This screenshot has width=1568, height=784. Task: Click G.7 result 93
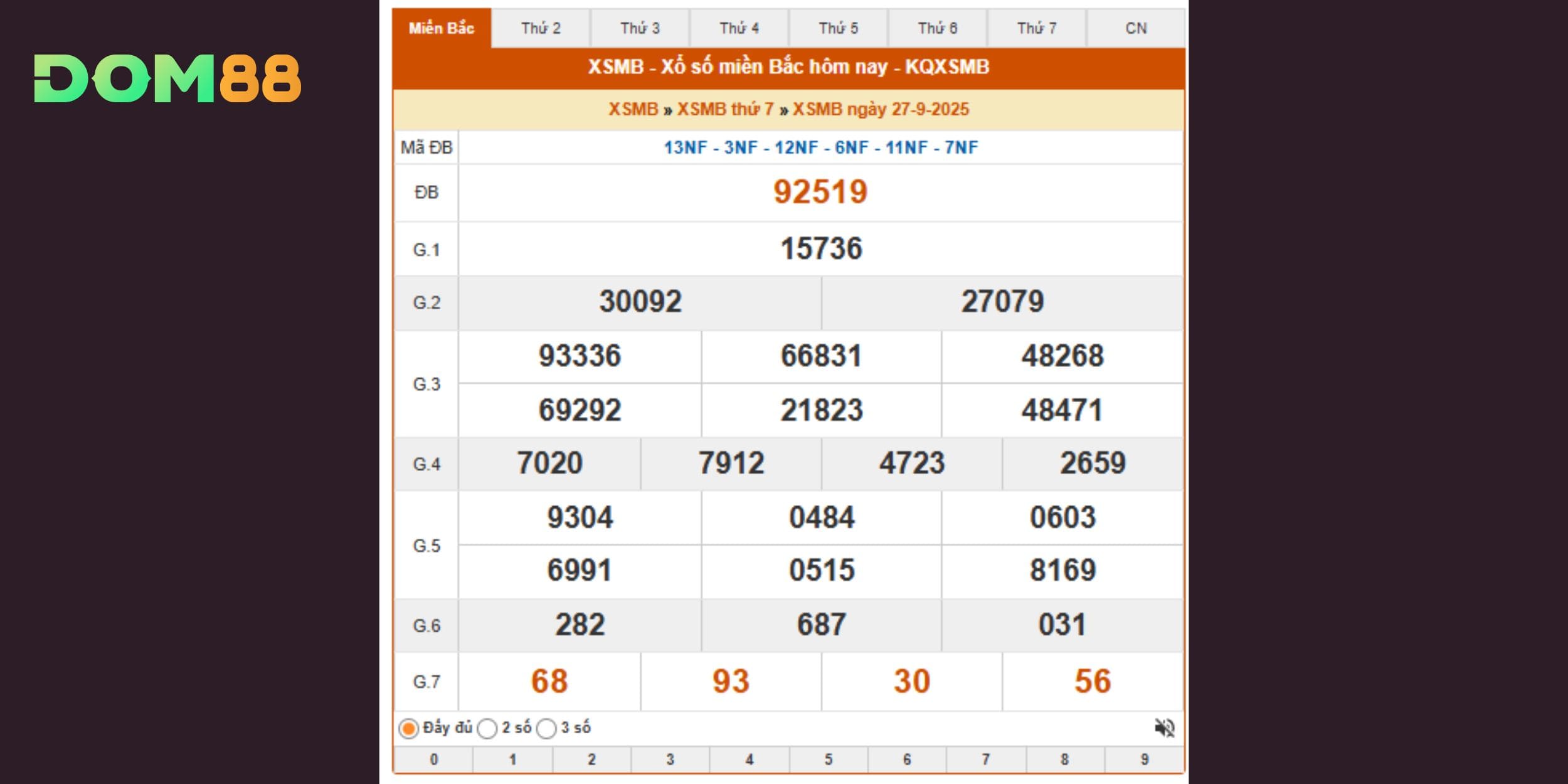[x=731, y=682]
